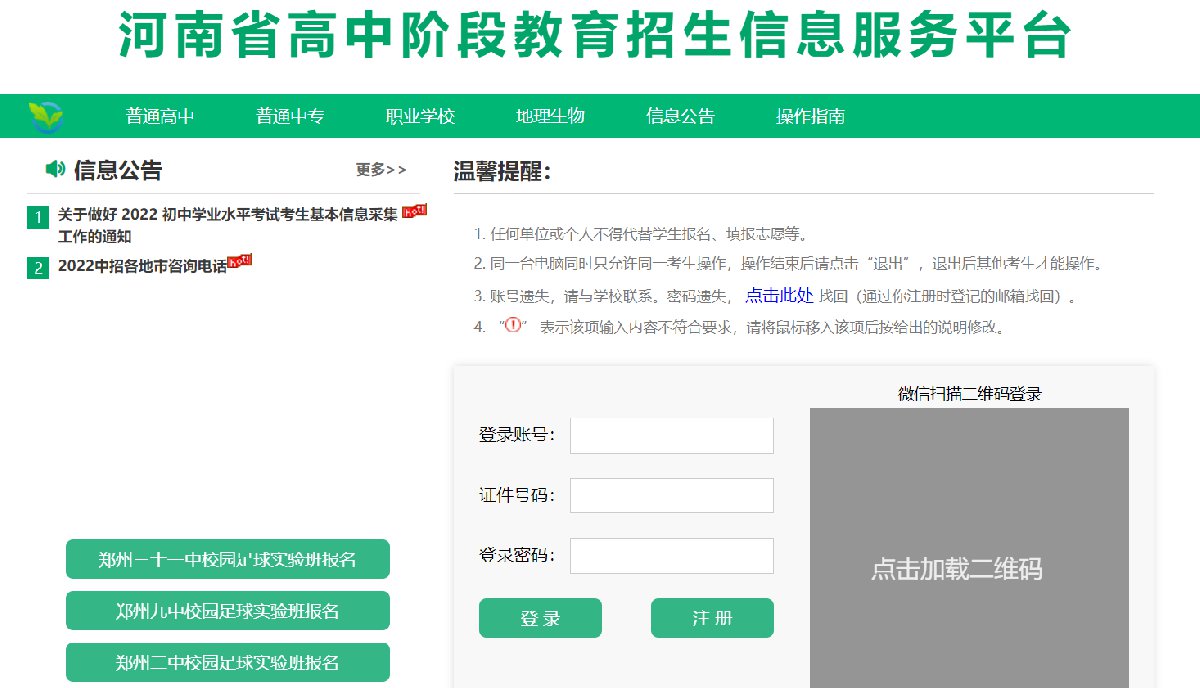Click the red exclamation warning icon
This screenshot has height=688, width=1200.
(x=513, y=325)
